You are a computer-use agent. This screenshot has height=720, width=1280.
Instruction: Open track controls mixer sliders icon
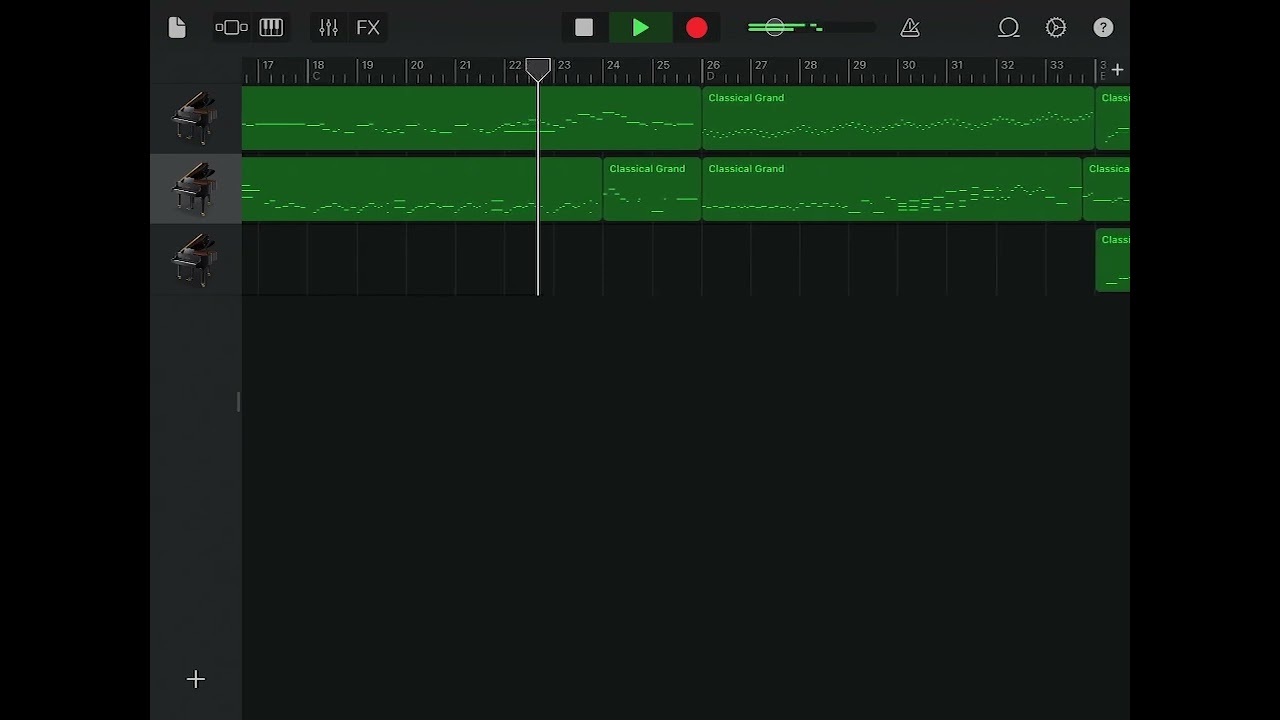coord(328,28)
